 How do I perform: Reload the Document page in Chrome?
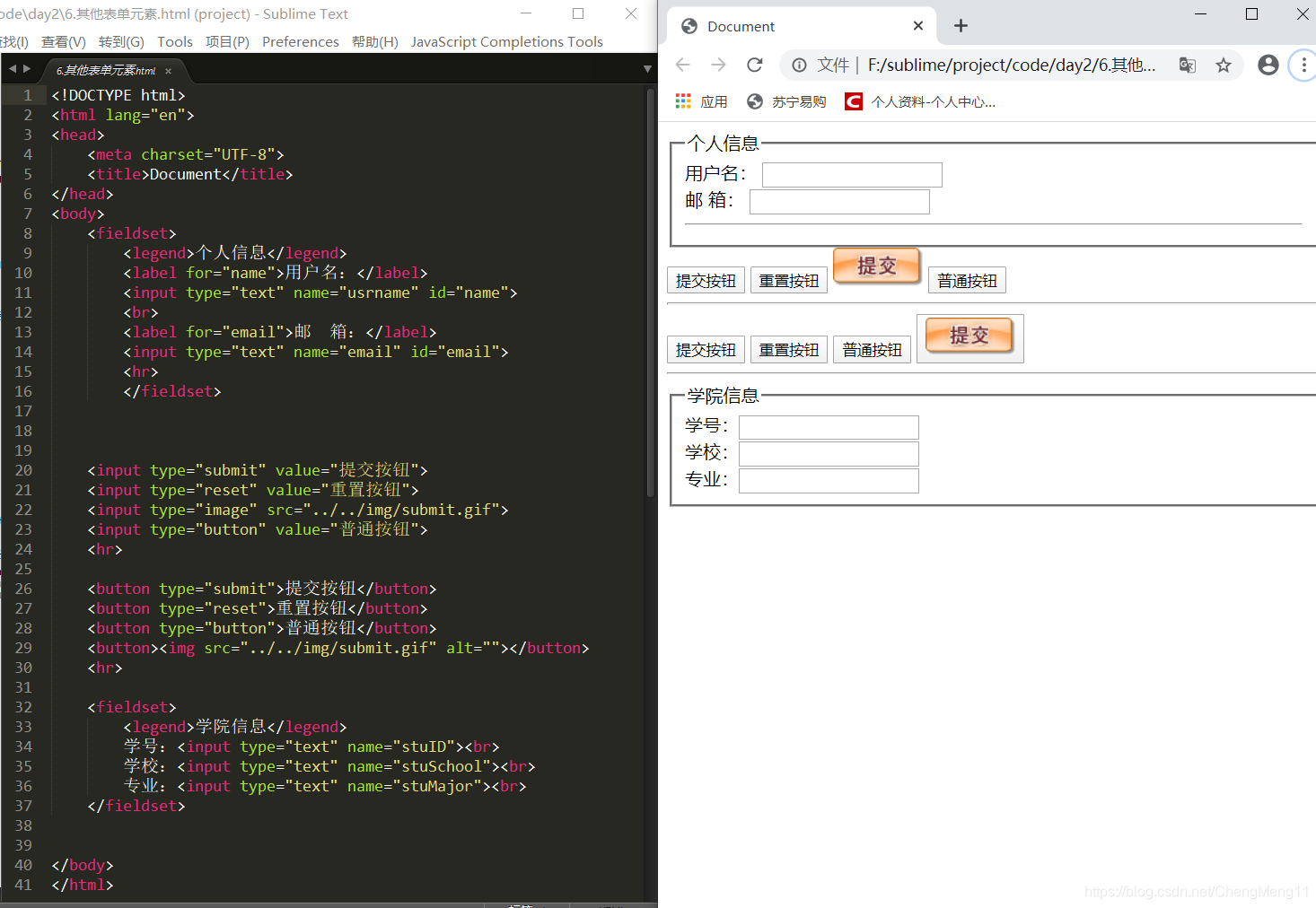click(755, 65)
